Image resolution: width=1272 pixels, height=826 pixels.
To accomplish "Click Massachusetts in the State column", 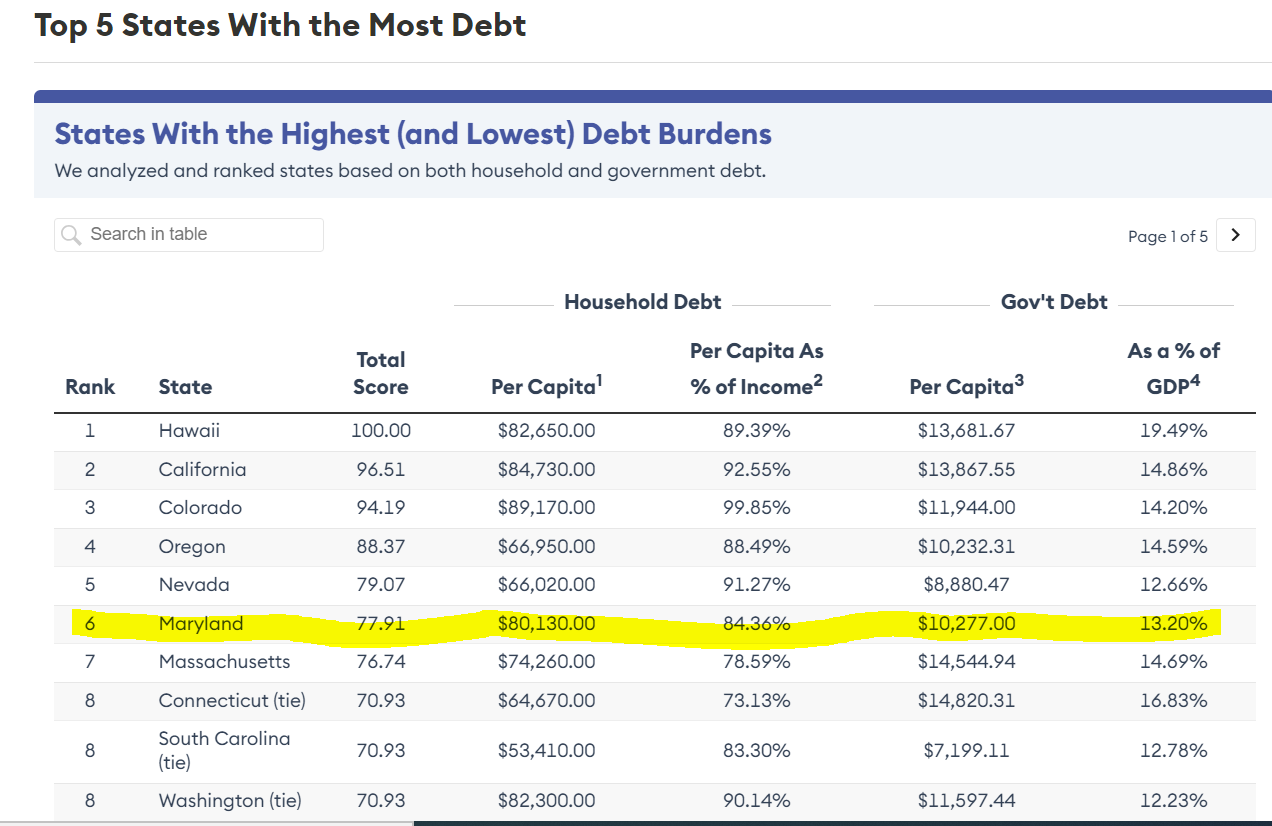I will (x=224, y=662).
